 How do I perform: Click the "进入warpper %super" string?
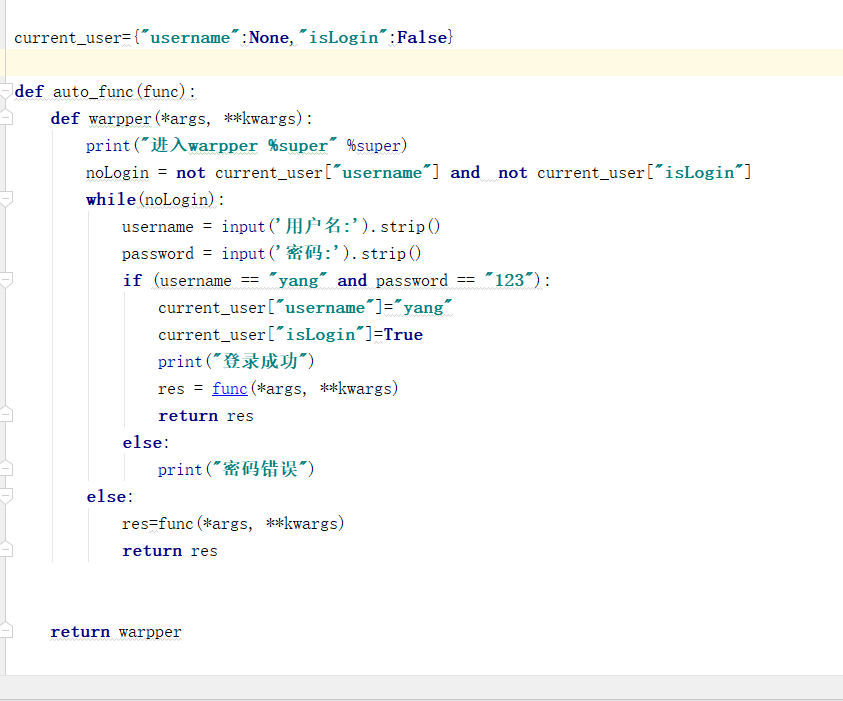coord(238,146)
